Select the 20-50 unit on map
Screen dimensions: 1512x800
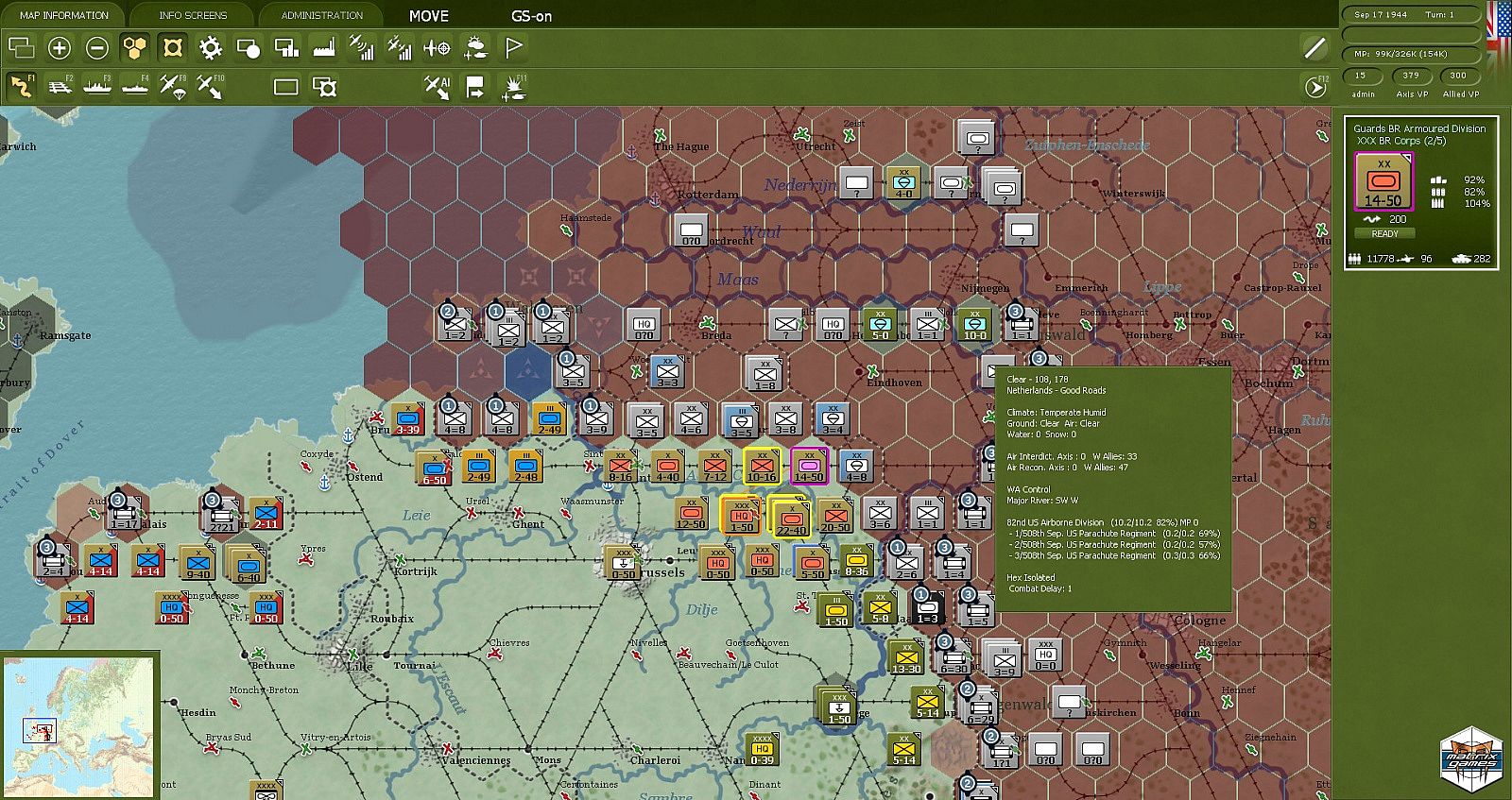(x=834, y=515)
